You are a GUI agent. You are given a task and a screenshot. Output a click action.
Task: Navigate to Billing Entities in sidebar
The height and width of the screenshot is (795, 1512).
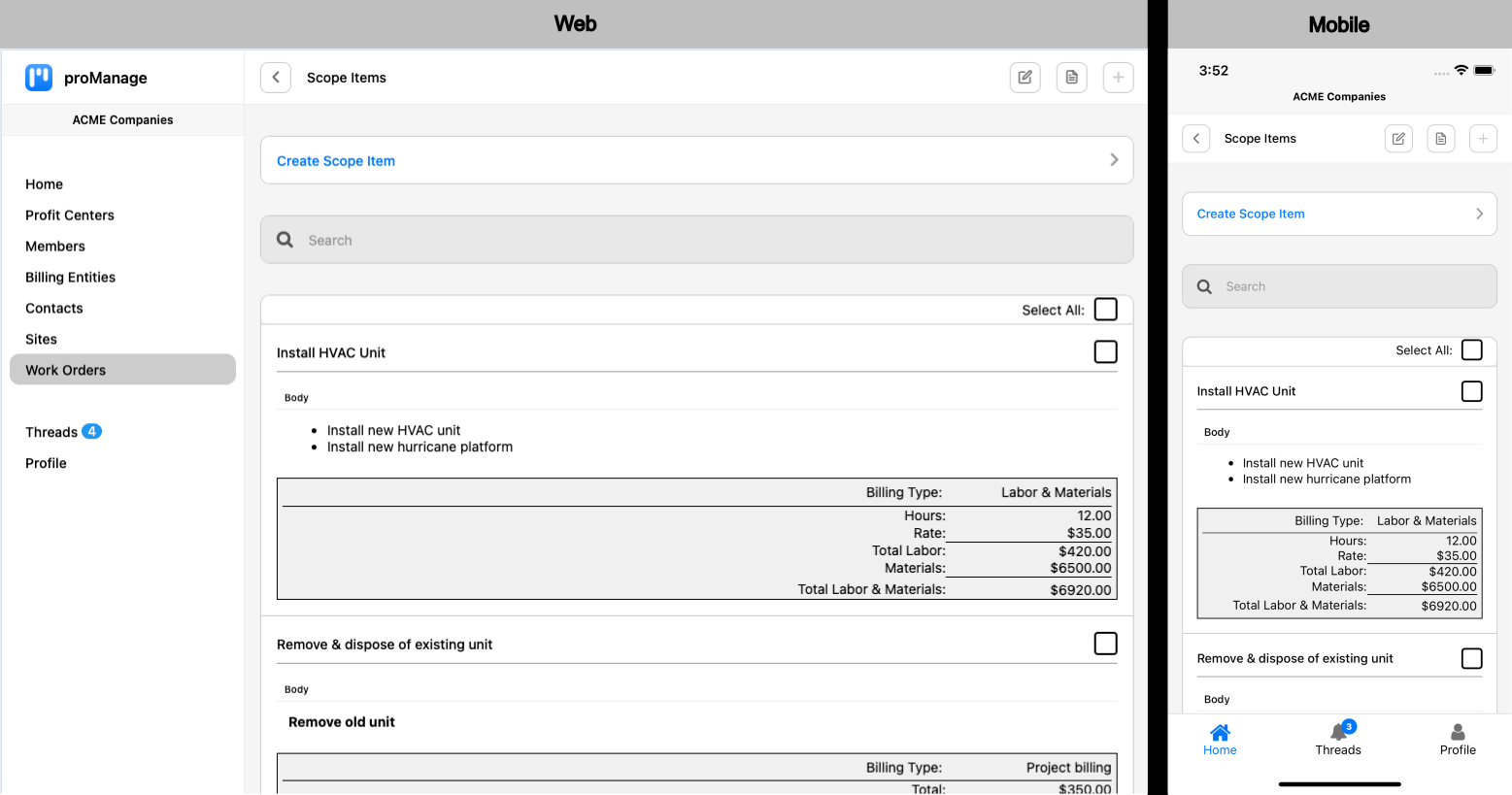tap(70, 278)
